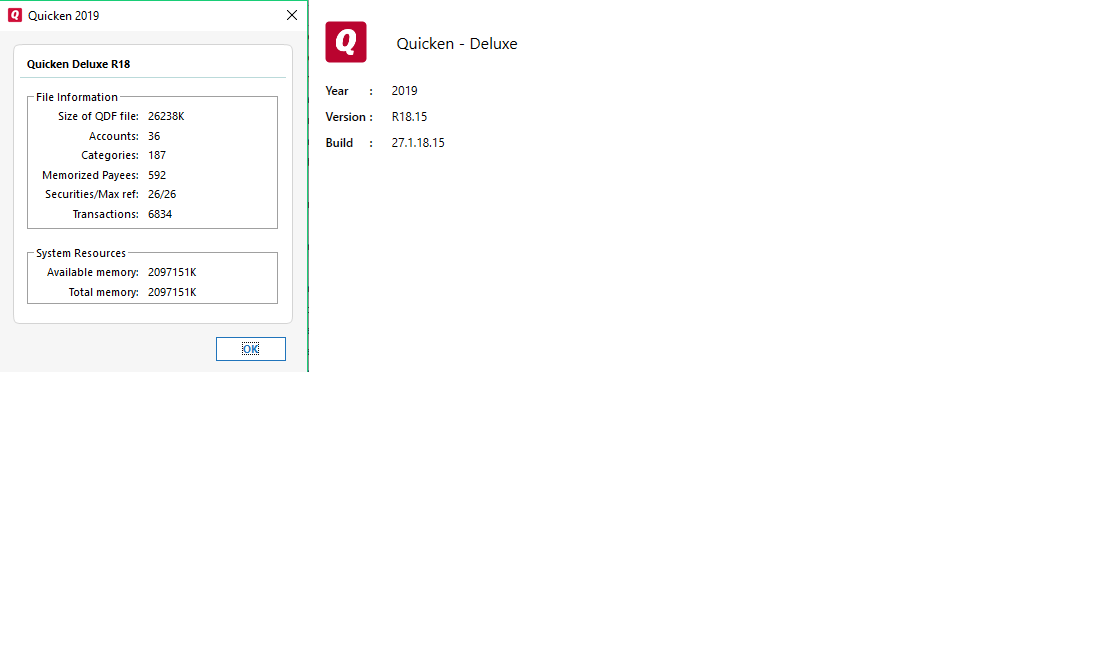This screenshot has height=664, width=1115.
Task: Click the large red Quicken logo
Action: [346, 42]
